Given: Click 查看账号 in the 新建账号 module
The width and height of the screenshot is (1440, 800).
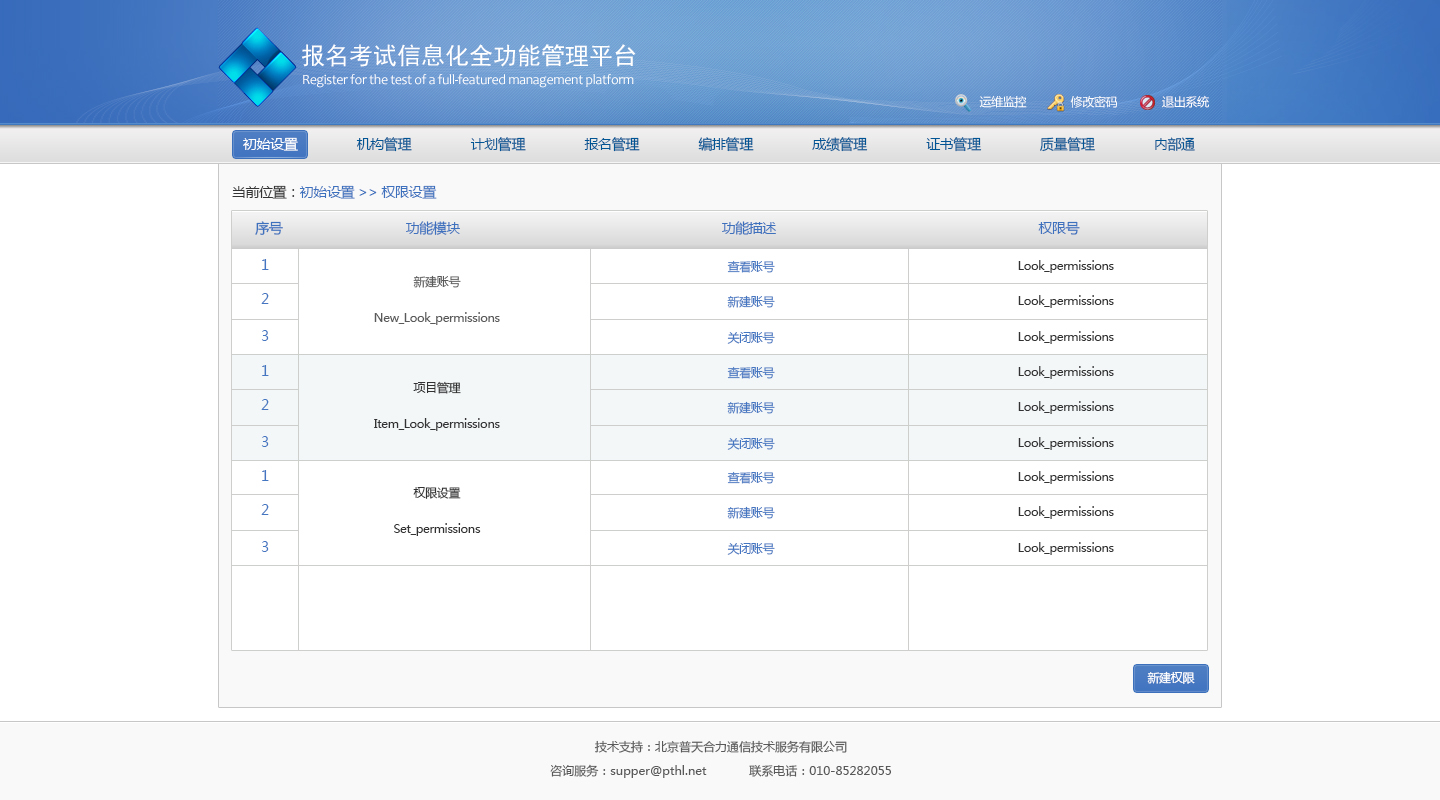Looking at the screenshot, I should pyautogui.click(x=751, y=267).
